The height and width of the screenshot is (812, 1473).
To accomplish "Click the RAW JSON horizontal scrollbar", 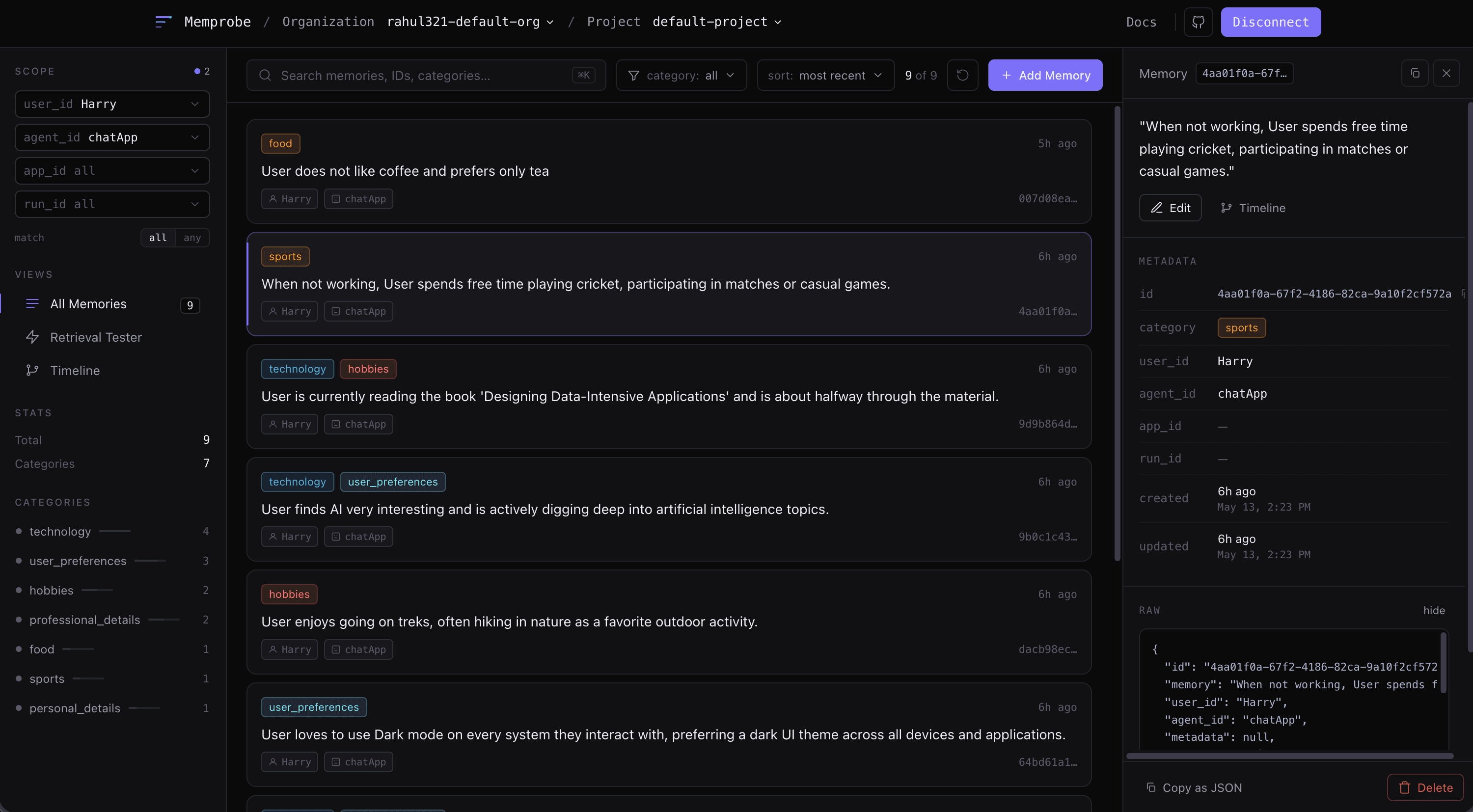I will pyautogui.click(x=1289, y=756).
